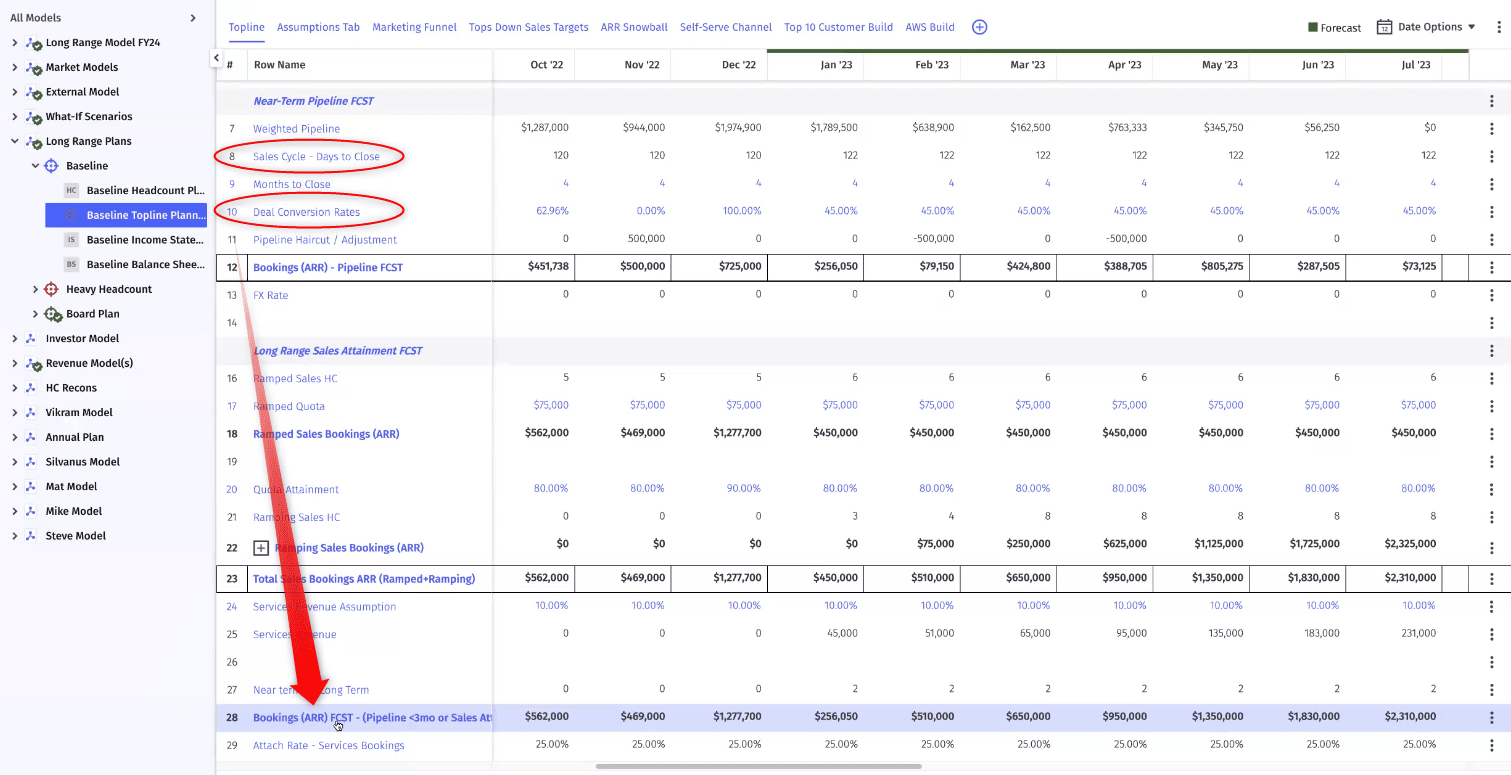Open row menu for Weighted Pipeline
1511x775 pixels.
coord(1491,129)
